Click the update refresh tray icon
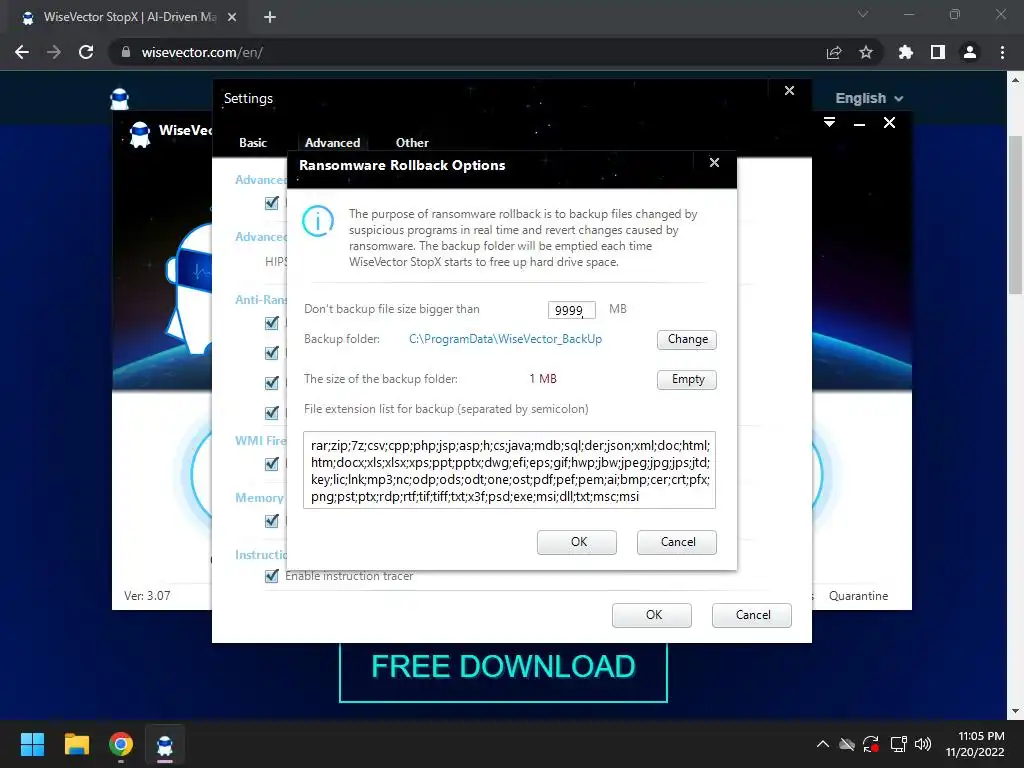 [871, 744]
